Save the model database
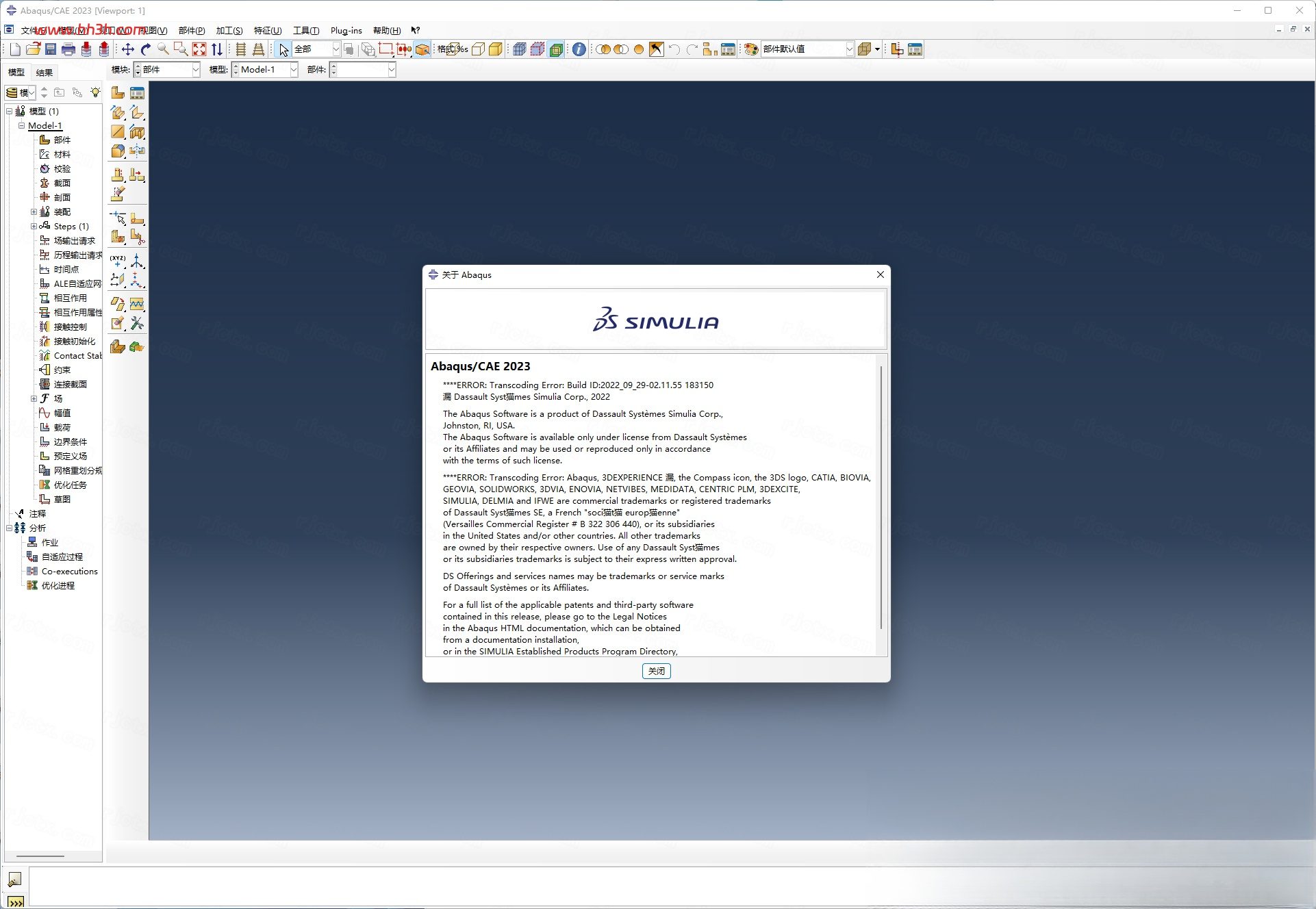 coord(51,49)
